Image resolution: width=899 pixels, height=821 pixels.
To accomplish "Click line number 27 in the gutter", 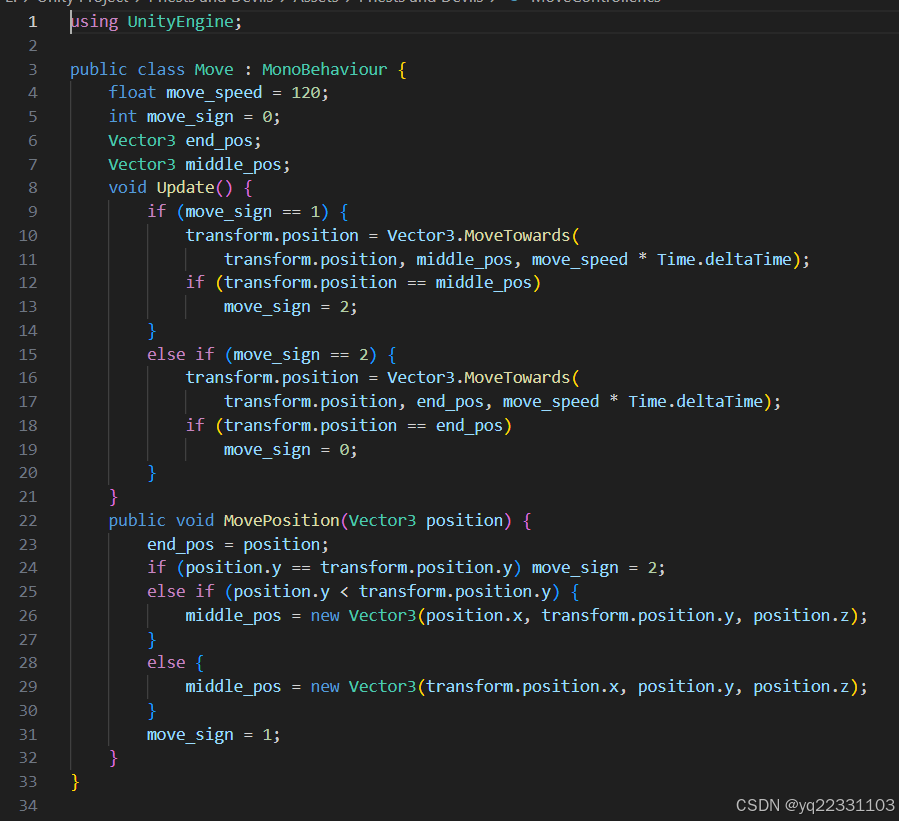I will click(28, 639).
